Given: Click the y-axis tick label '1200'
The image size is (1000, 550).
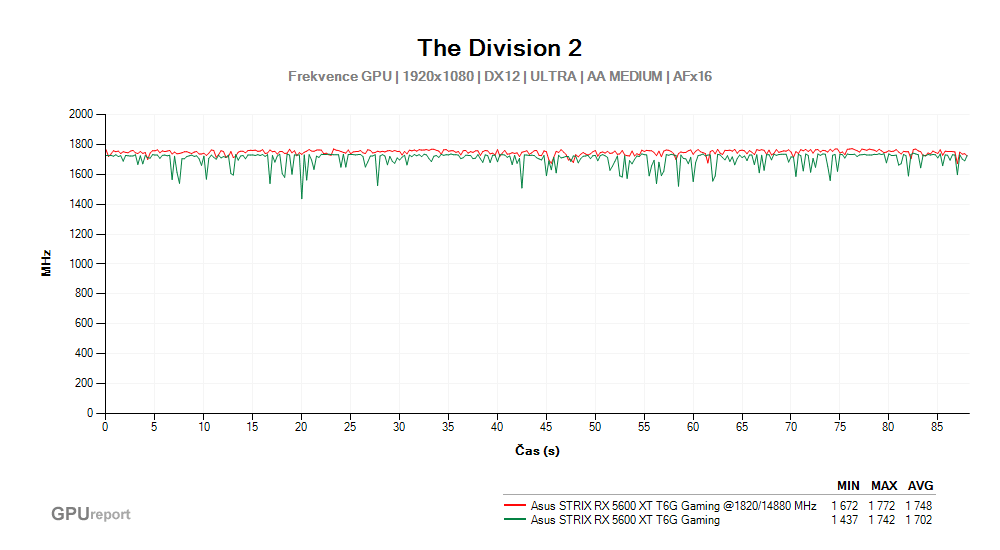Looking at the screenshot, I should (x=81, y=234).
